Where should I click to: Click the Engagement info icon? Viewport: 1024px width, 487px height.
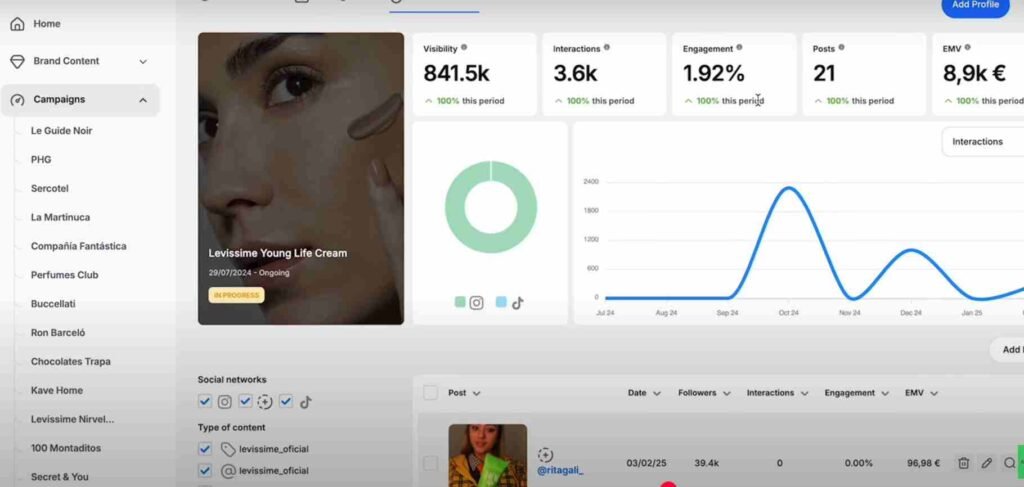[x=739, y=48]
